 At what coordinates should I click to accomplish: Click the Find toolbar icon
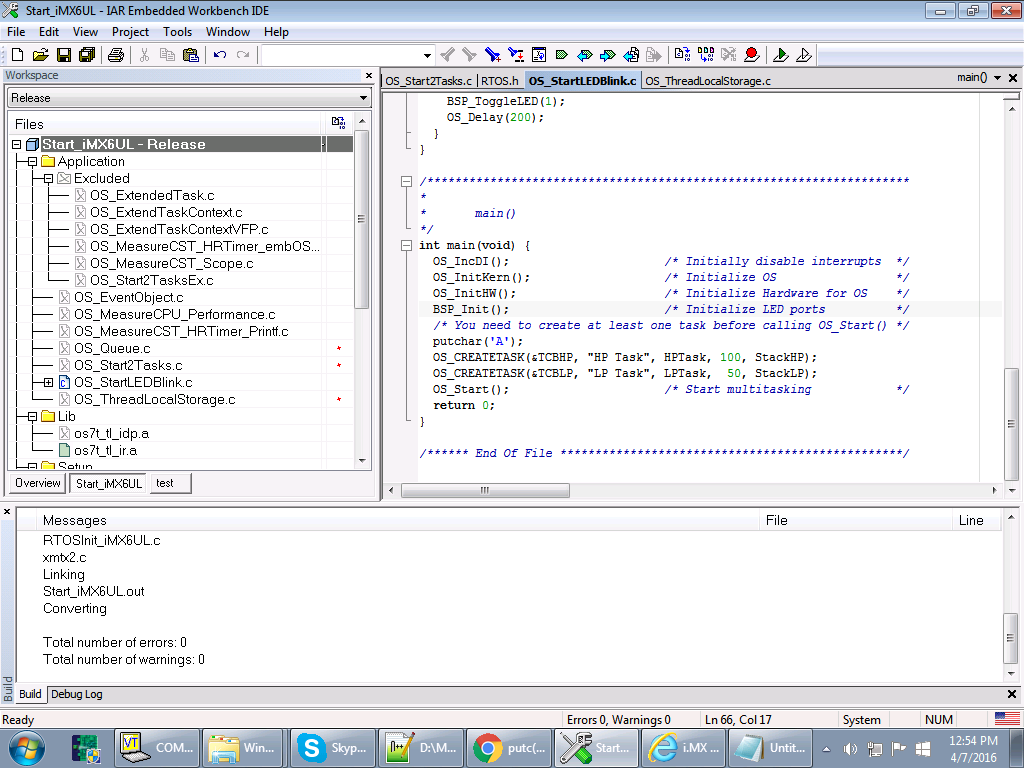pos(492,55)
